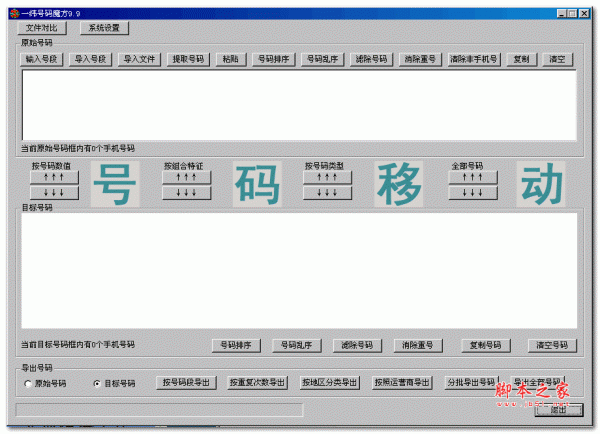Image resolution: width=600 pixels, height=434 pixels.
Task: Clear target numbers with 清空号码
Action: point(552,346)
